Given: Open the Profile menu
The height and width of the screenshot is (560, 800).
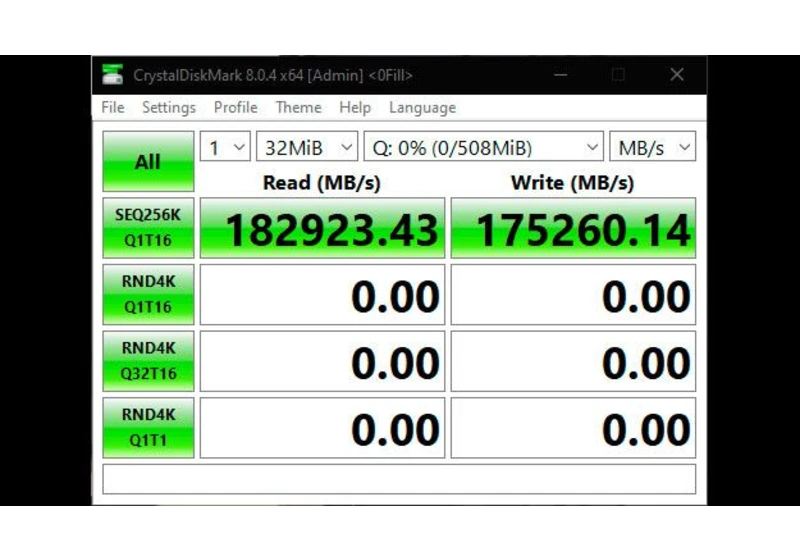Looking at the screenshot, I should pos(235,108).
